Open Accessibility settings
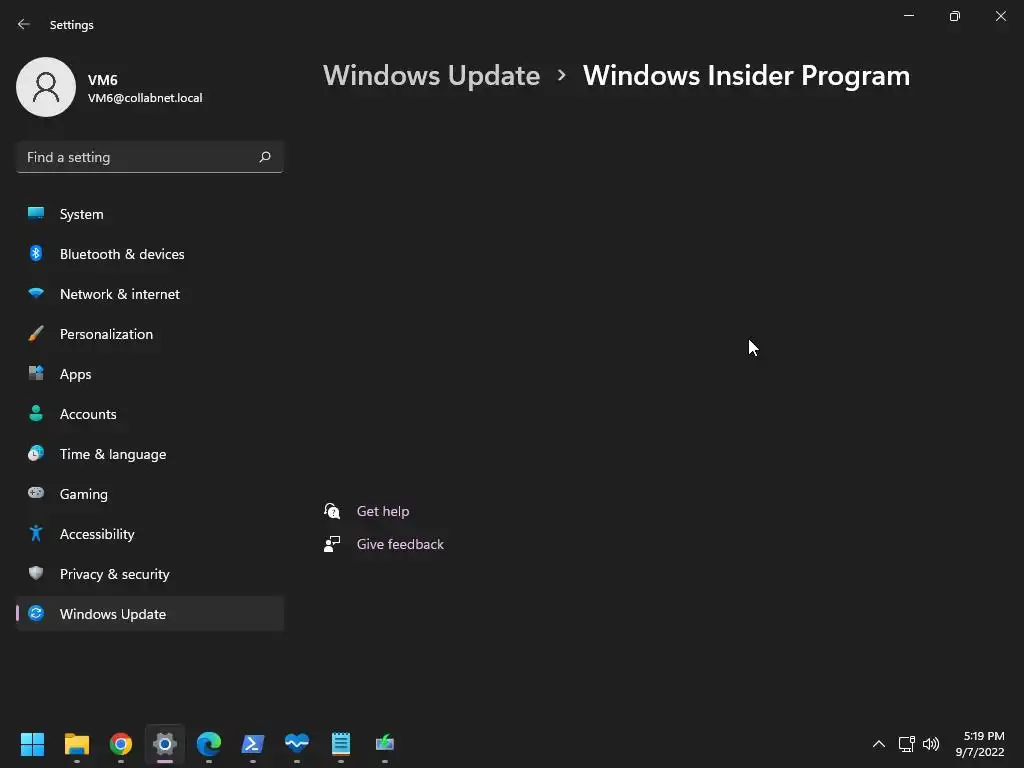Image resolution: width=1024 pixels, height=768 pixels. pos(150,534)
